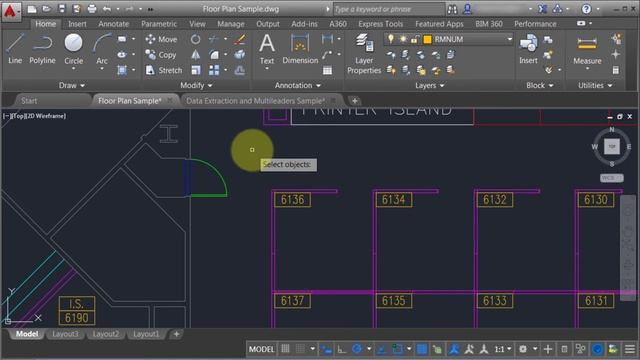Click the Help question mark icon
The height and width of the screenshot is (360, 640).
[x=586, y=9]
